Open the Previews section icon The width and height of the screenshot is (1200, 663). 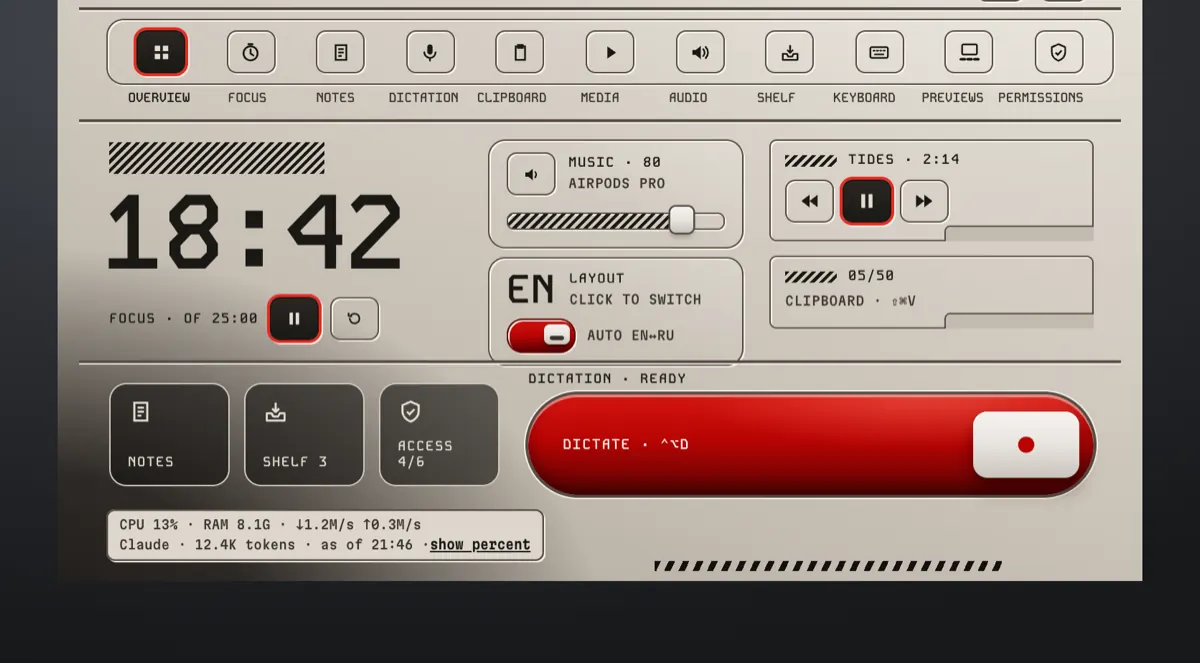pyautogui.click(x=969, y=52)
